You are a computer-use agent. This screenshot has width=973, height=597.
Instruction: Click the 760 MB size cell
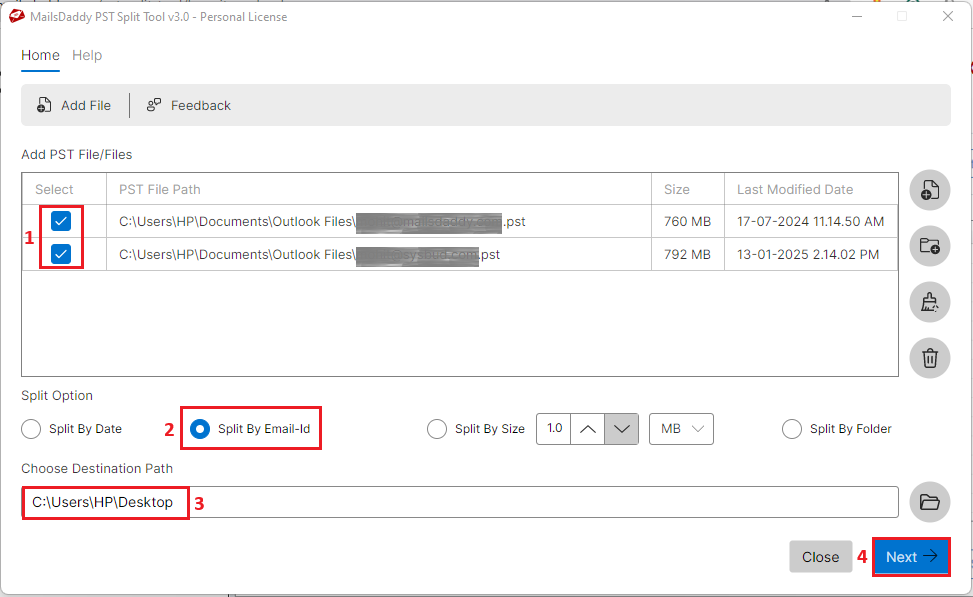point(687,222)
